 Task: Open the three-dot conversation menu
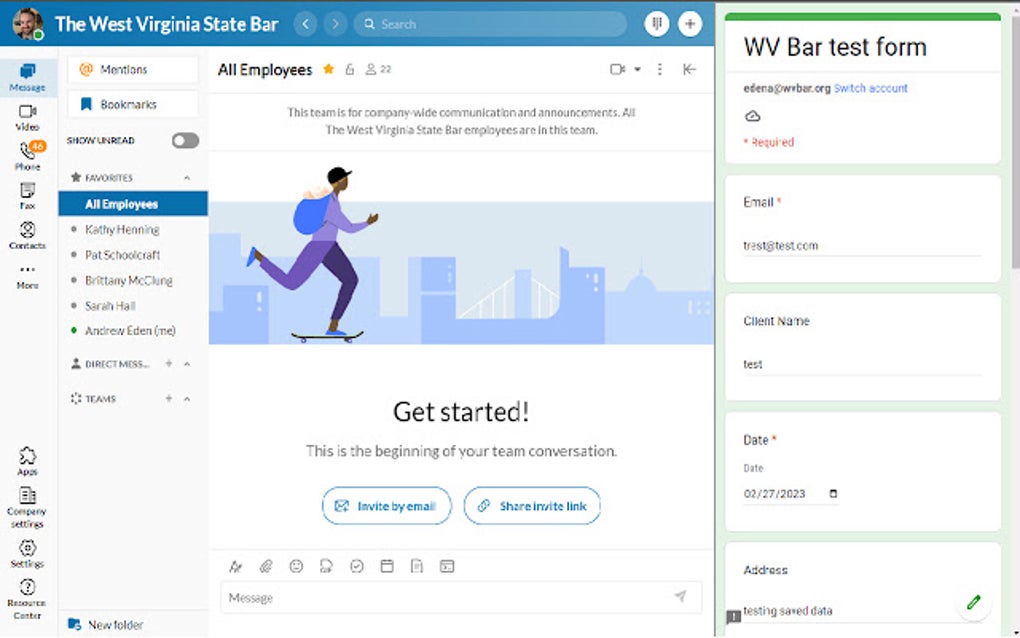click(x=660, y=69)
